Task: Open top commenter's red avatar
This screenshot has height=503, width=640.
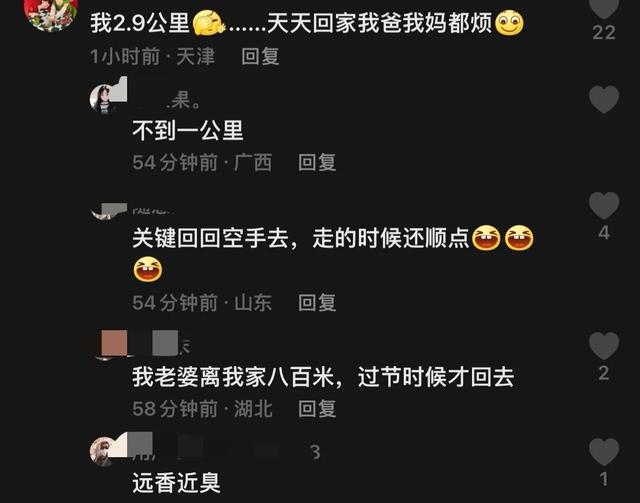Action: pyautogui.click(x=51, y=12)
